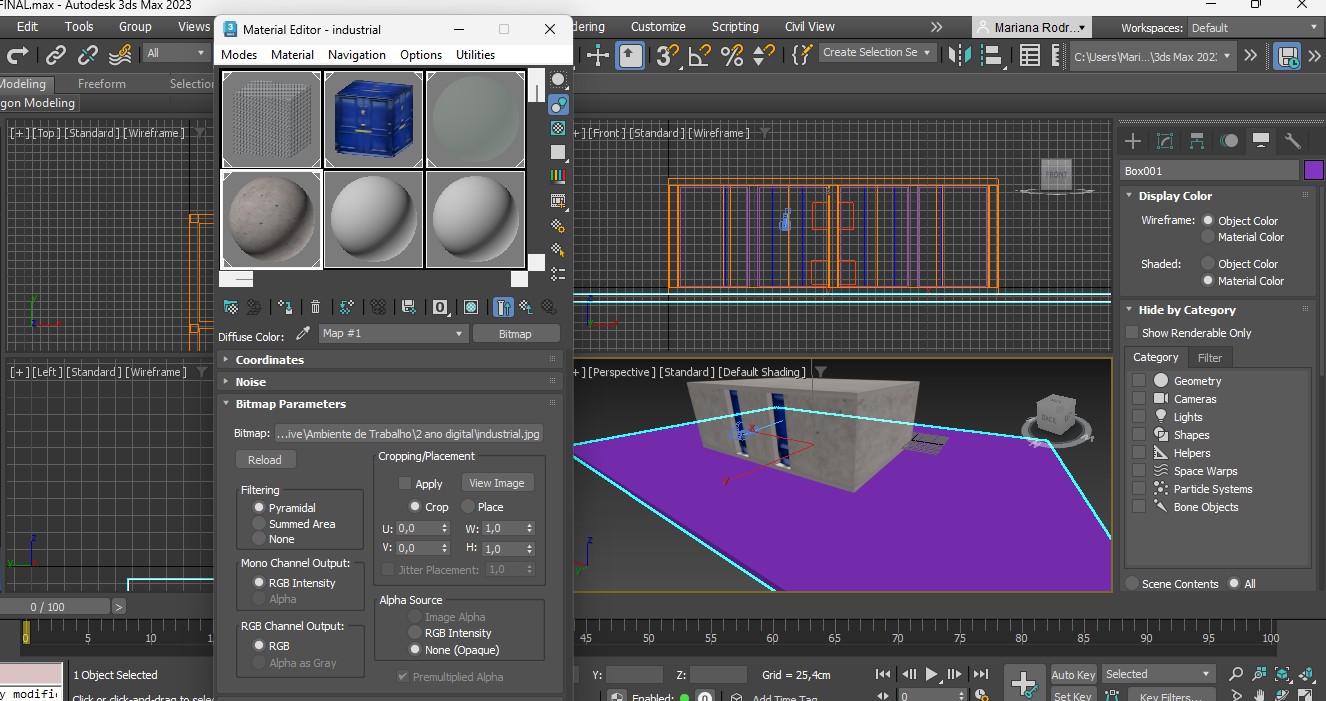Check the Geometry hide category checkbox

[x=1139, y=381]
